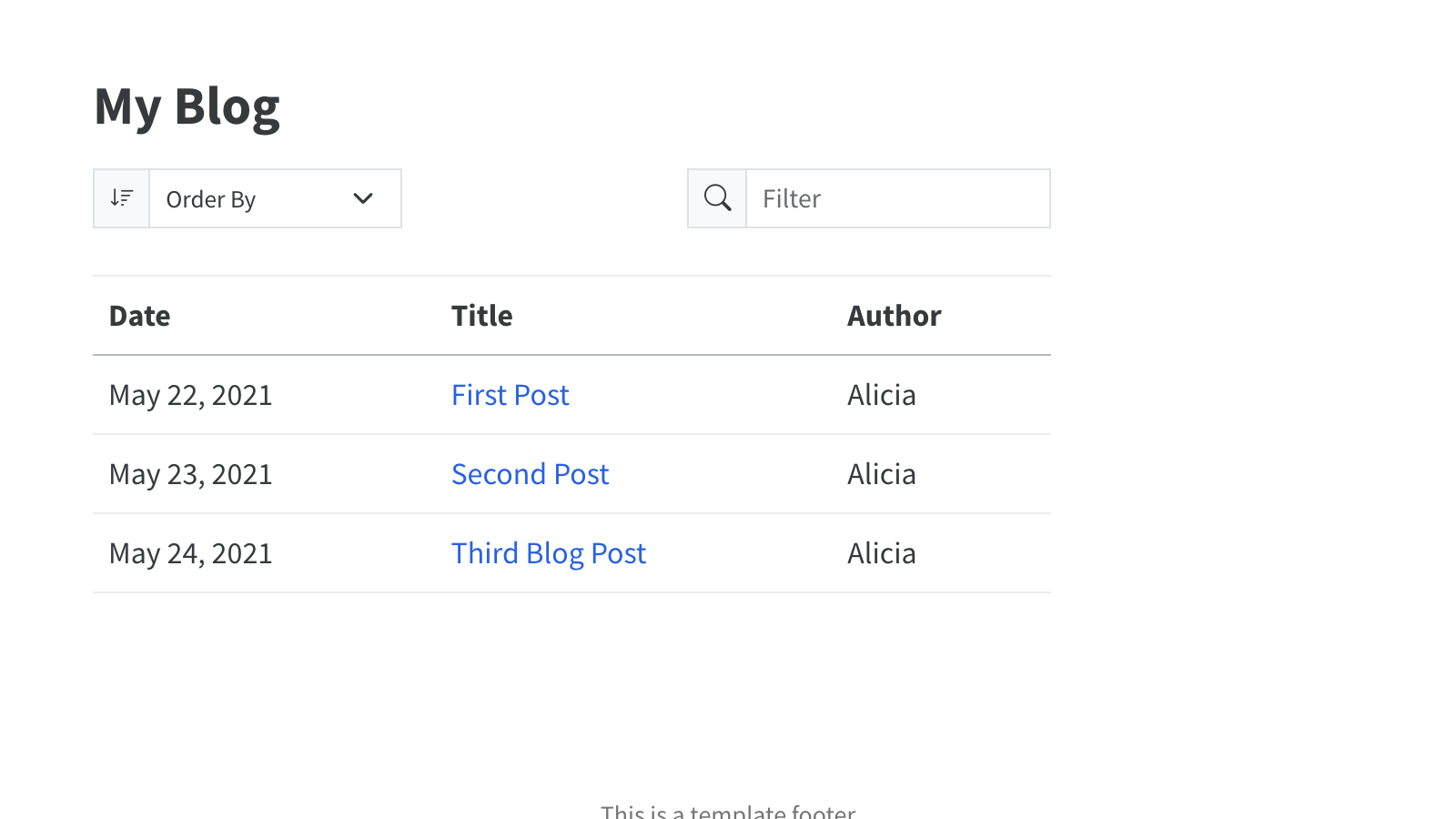Click the sort order icon
The height and width of the screenshot is (819, 1456).
pyautogui.click(x=121, y=198)
